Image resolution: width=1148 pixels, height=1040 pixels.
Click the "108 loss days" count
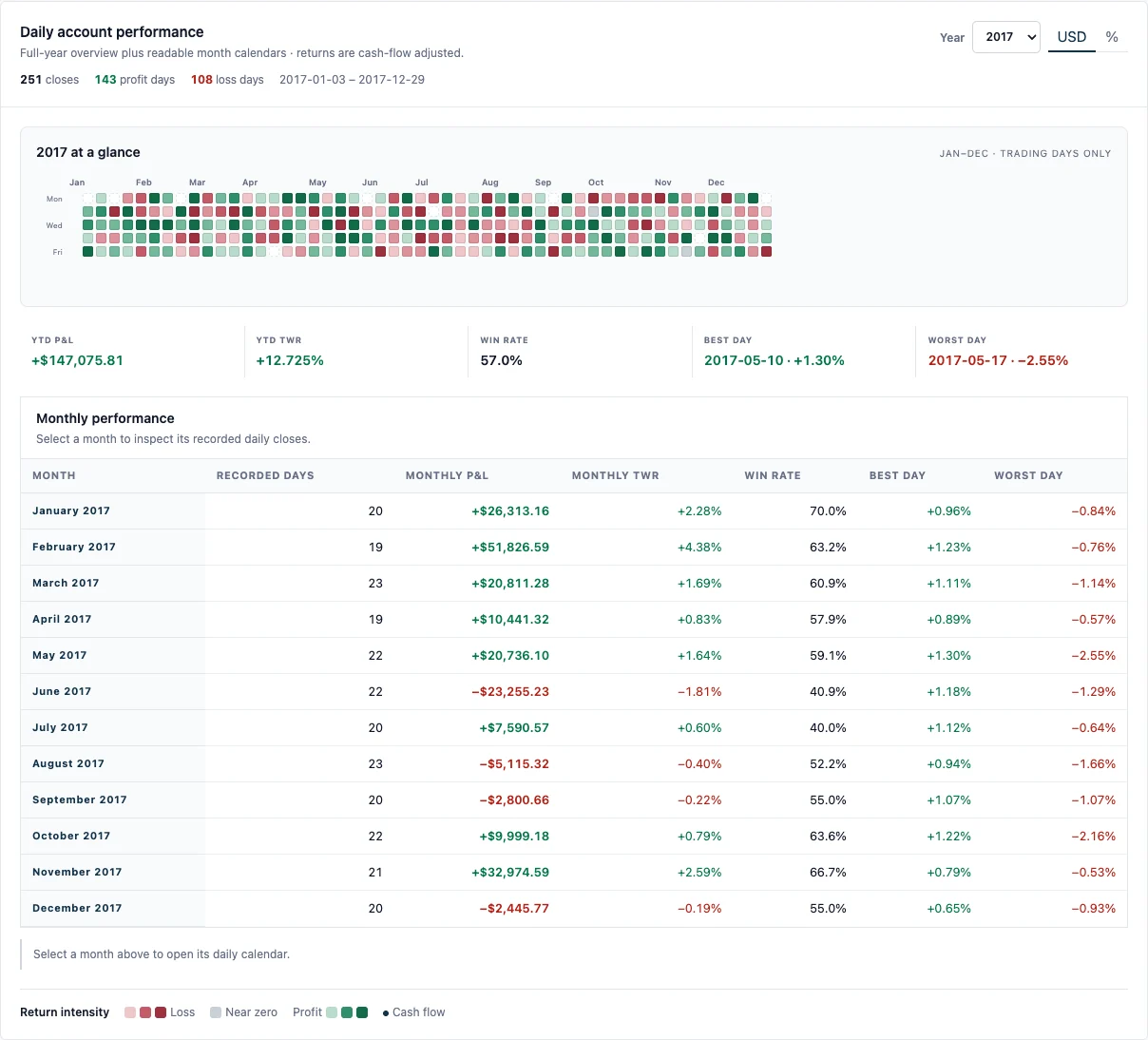point(227,80)
